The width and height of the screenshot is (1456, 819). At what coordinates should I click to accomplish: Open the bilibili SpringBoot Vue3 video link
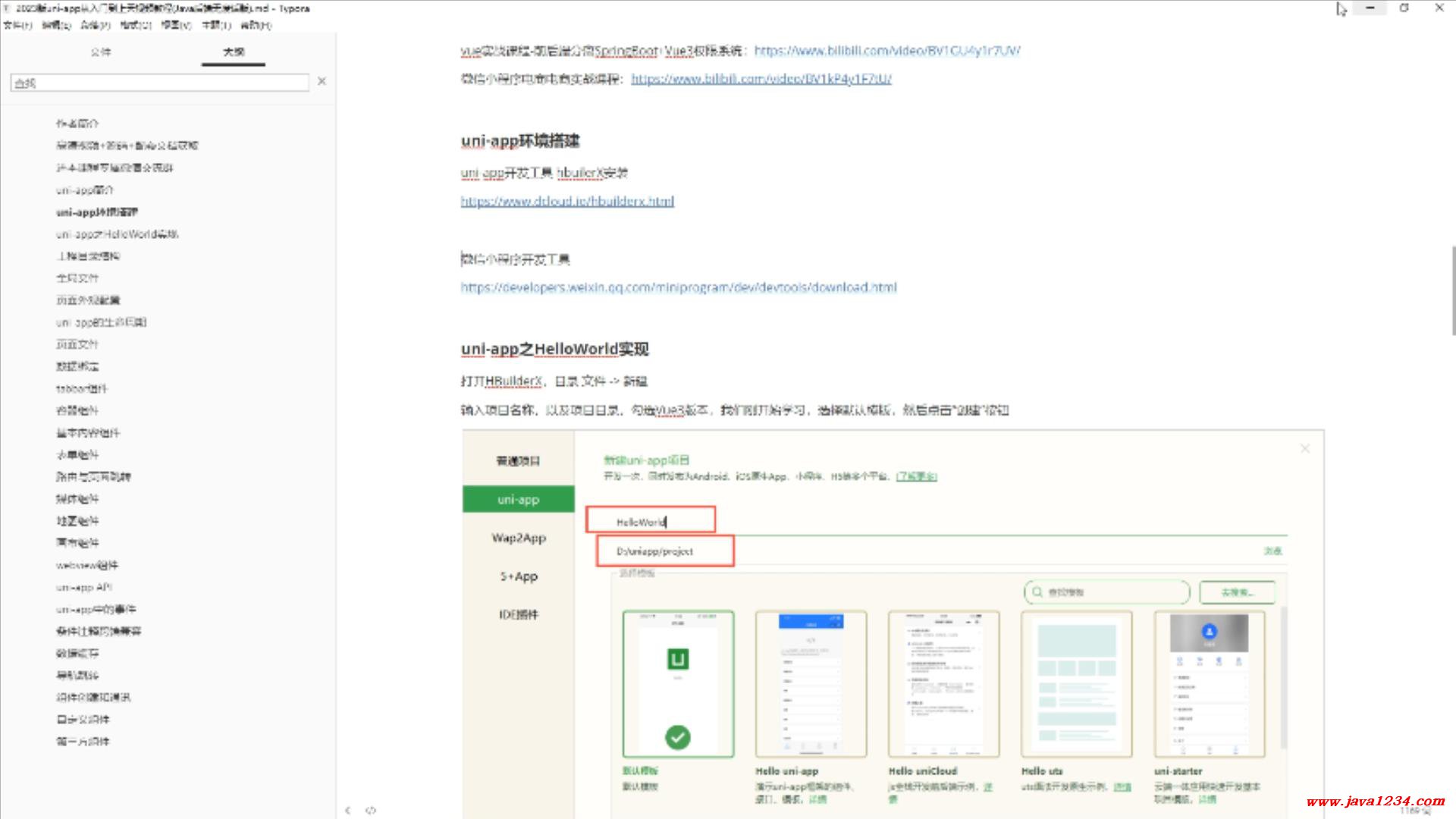click(887, 51)
